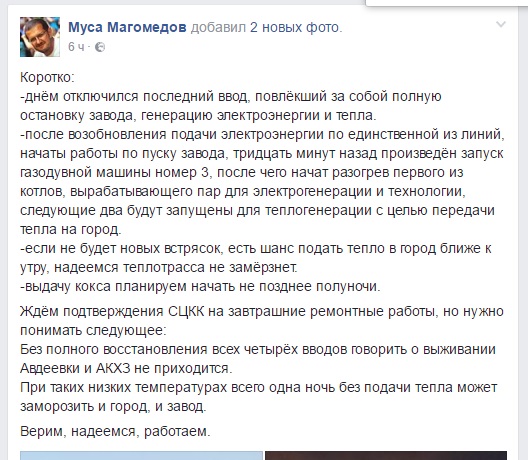Click the 'добавил' text in post header
Screen dimensions: 528x460
coord(219,27)
